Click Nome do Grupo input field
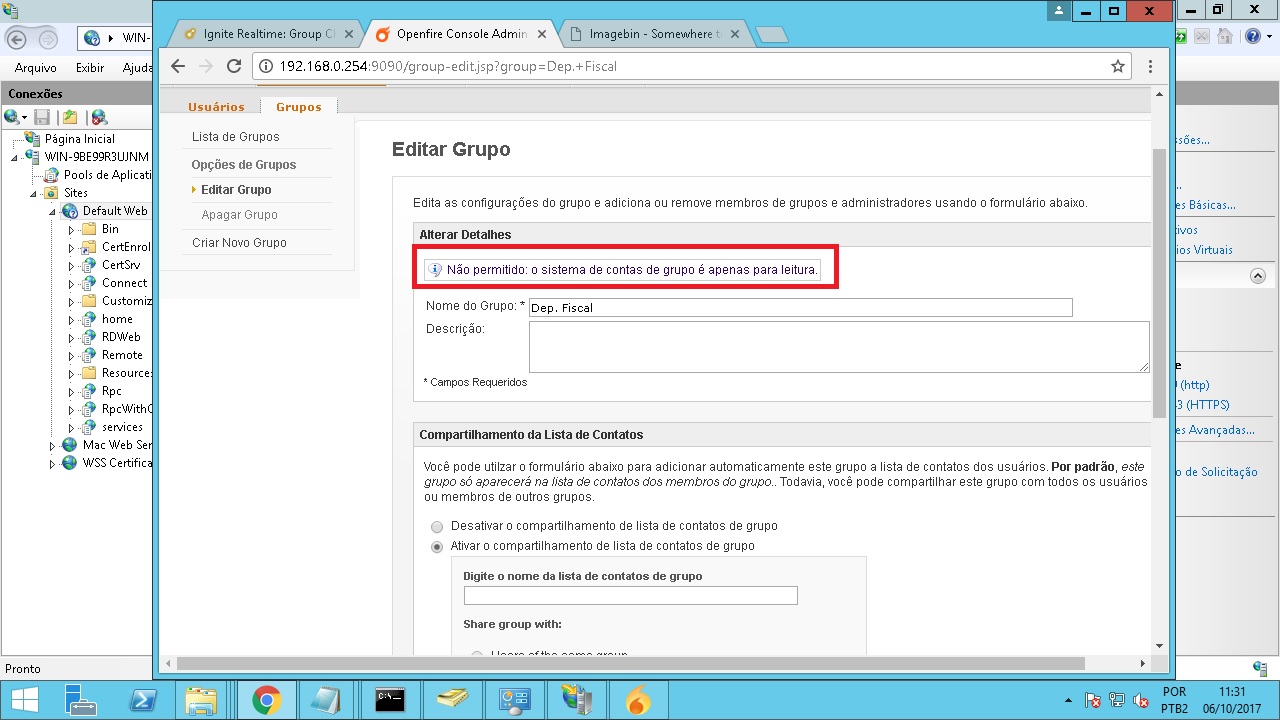1280x720 pixels. (800, 308)
